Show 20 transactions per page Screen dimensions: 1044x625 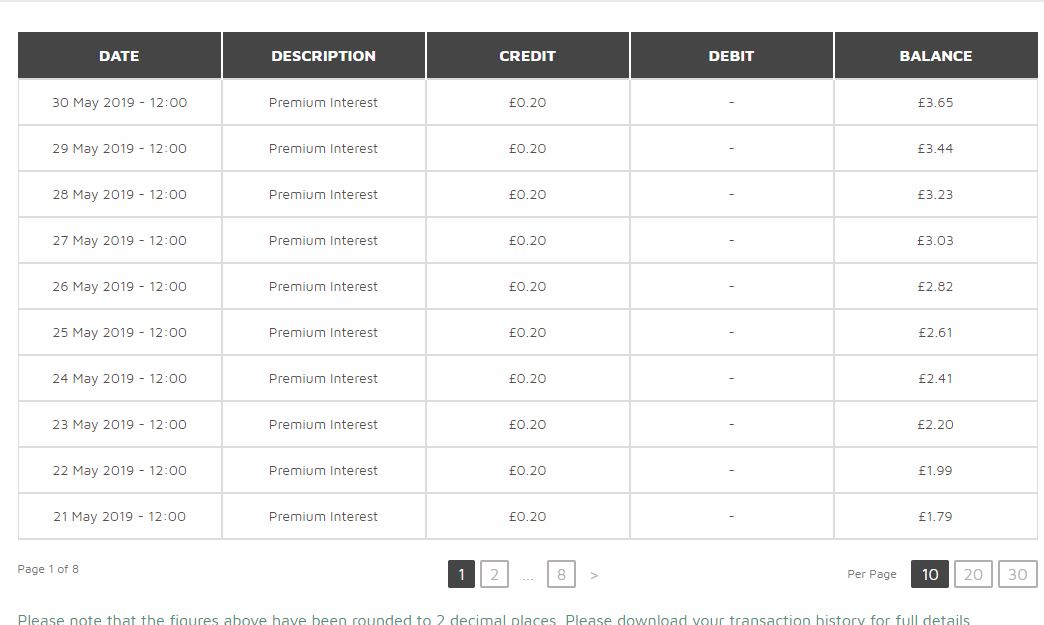click(x=973, y=574)
